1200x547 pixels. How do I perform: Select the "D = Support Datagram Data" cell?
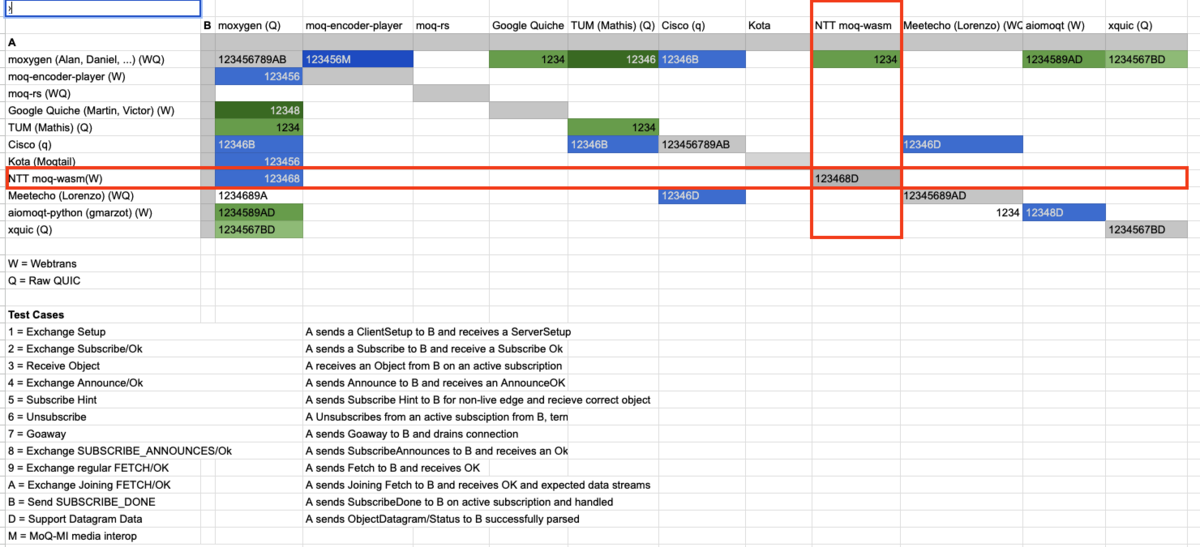click(x=102, y=519)
